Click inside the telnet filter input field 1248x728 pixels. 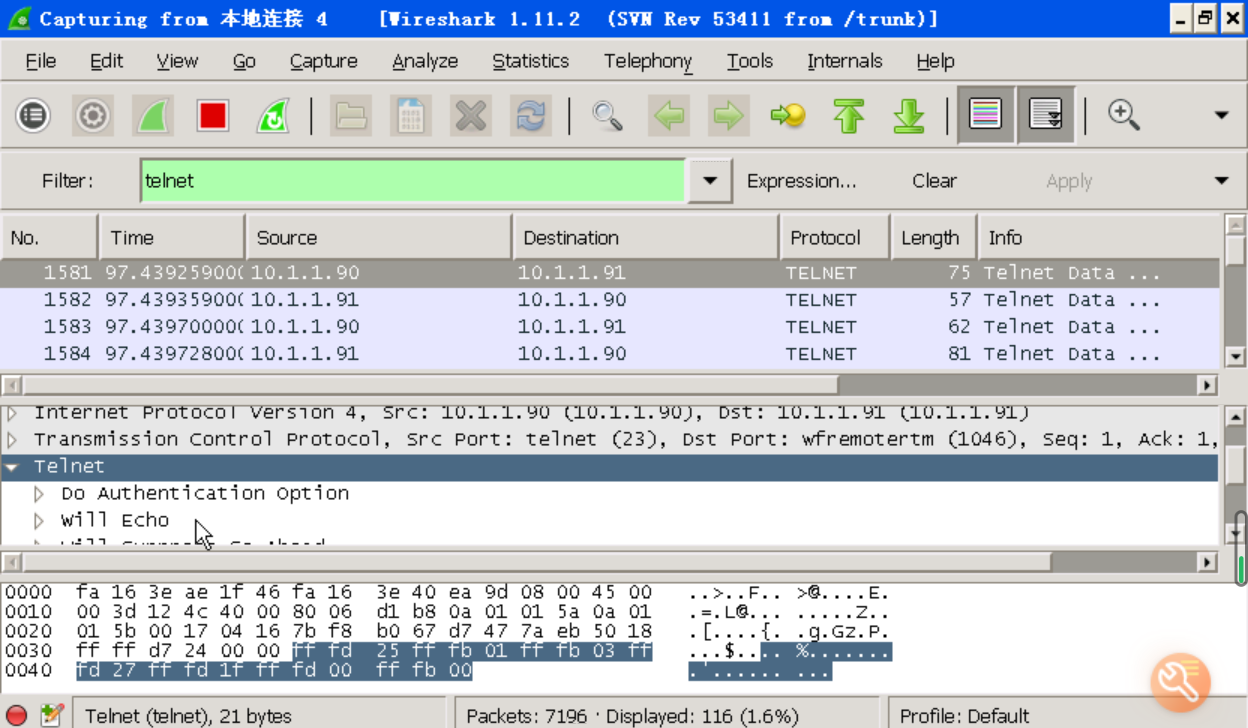click(410, 181)
